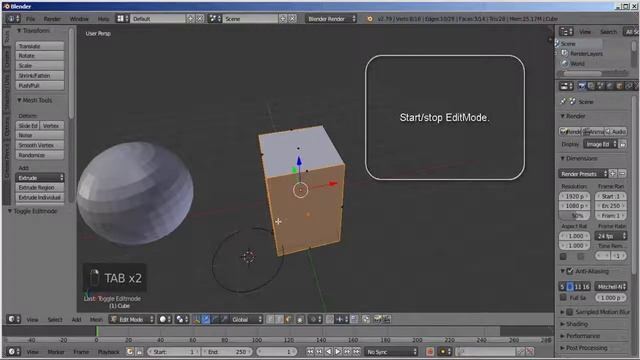Toggle the Full Sample checkbox
Image resolution: width=640 pixels, height=360 pixels.
[x=563, y=298]
